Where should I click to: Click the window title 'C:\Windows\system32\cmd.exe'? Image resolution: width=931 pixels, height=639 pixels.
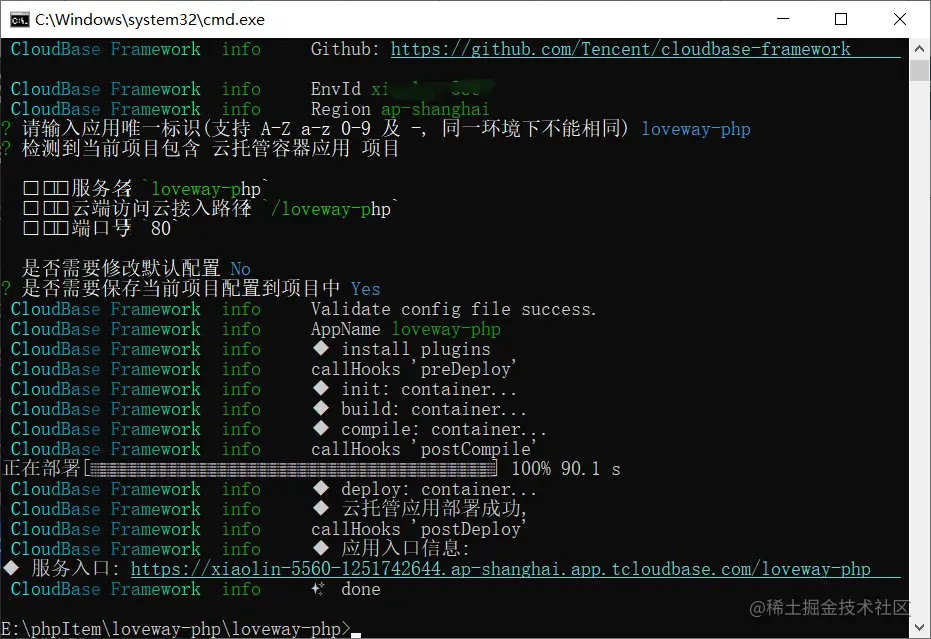pyautogui.click(x=150, y=20)
